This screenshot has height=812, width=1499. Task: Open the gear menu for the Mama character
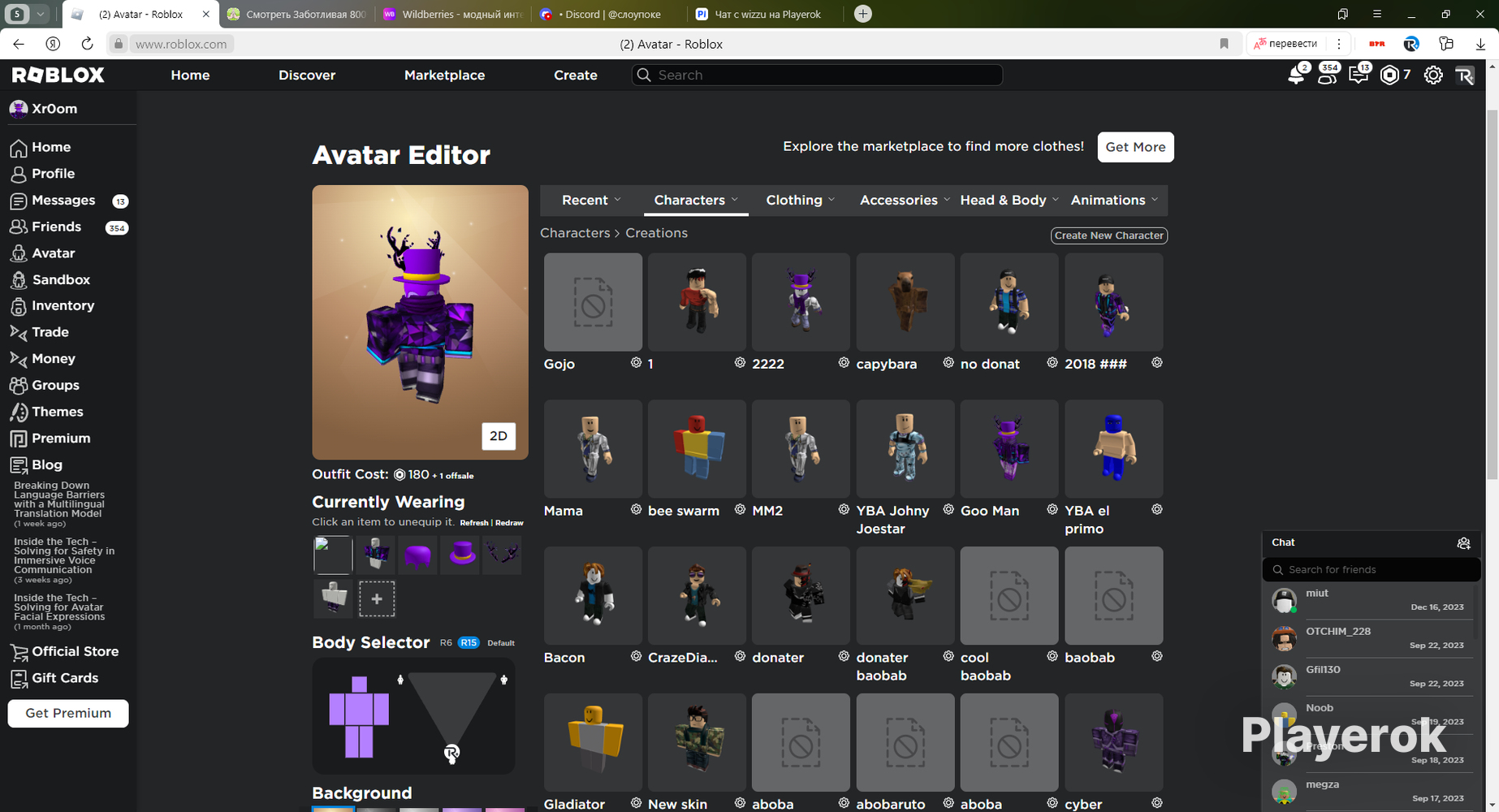[636, 510]
